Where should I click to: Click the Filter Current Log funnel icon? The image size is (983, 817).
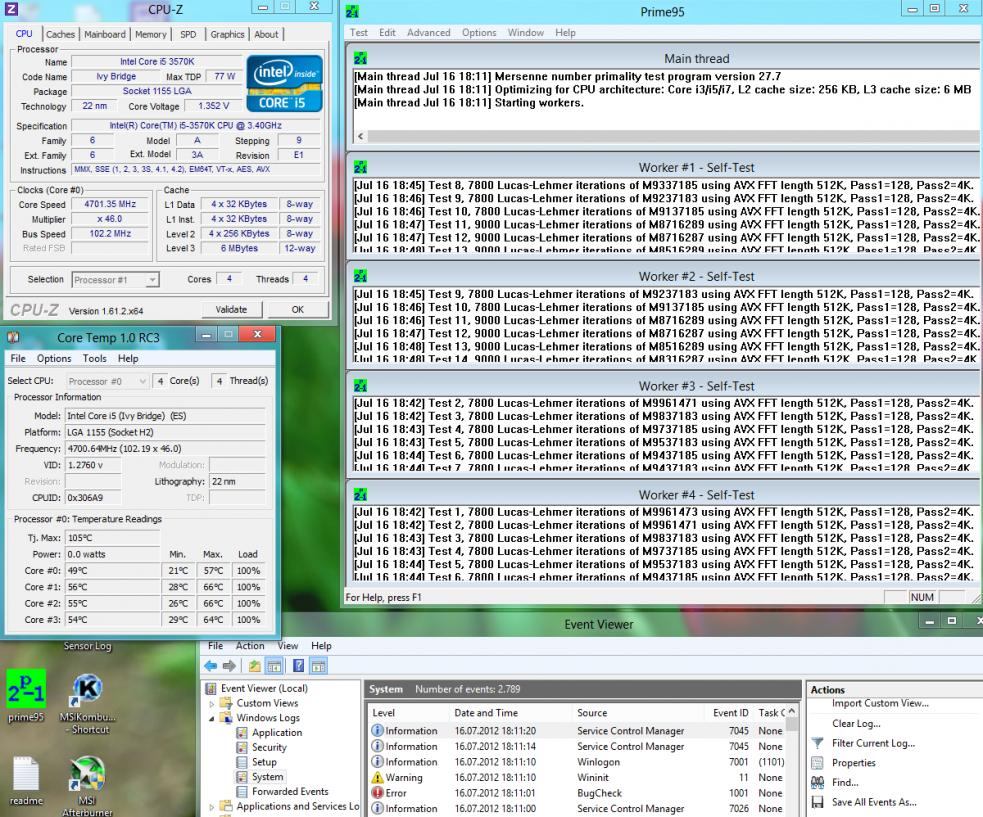(817, 743)
